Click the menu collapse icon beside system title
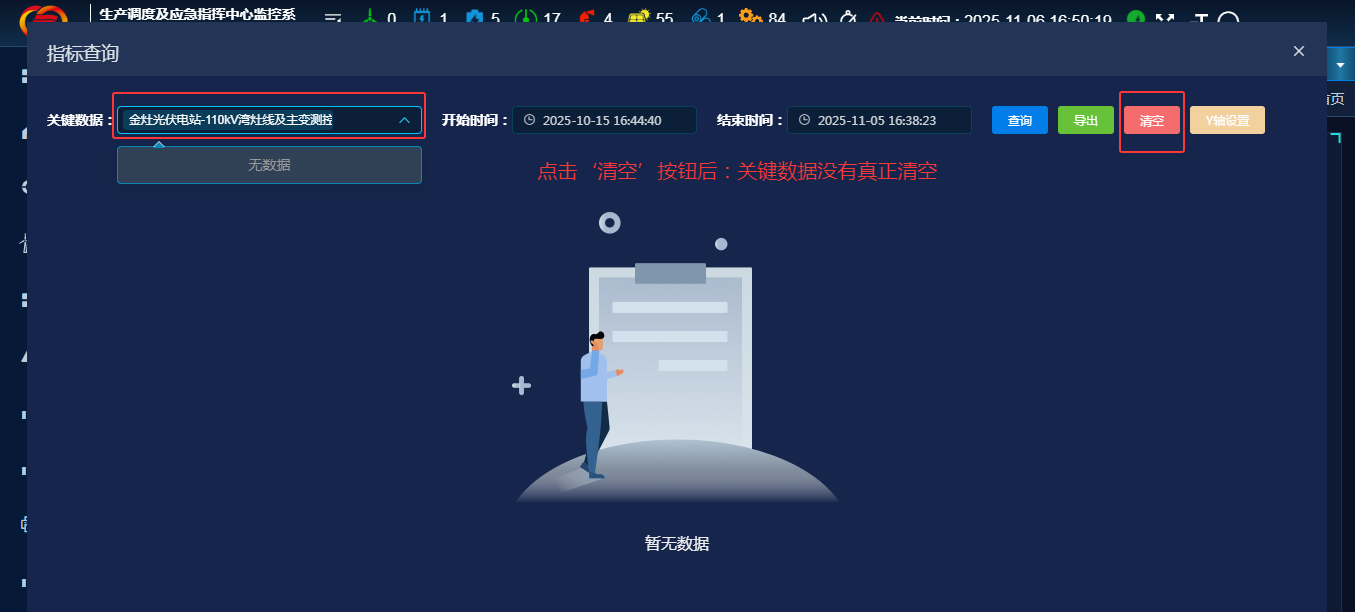Screen dimensions: 1355x612 click(333, 18)
